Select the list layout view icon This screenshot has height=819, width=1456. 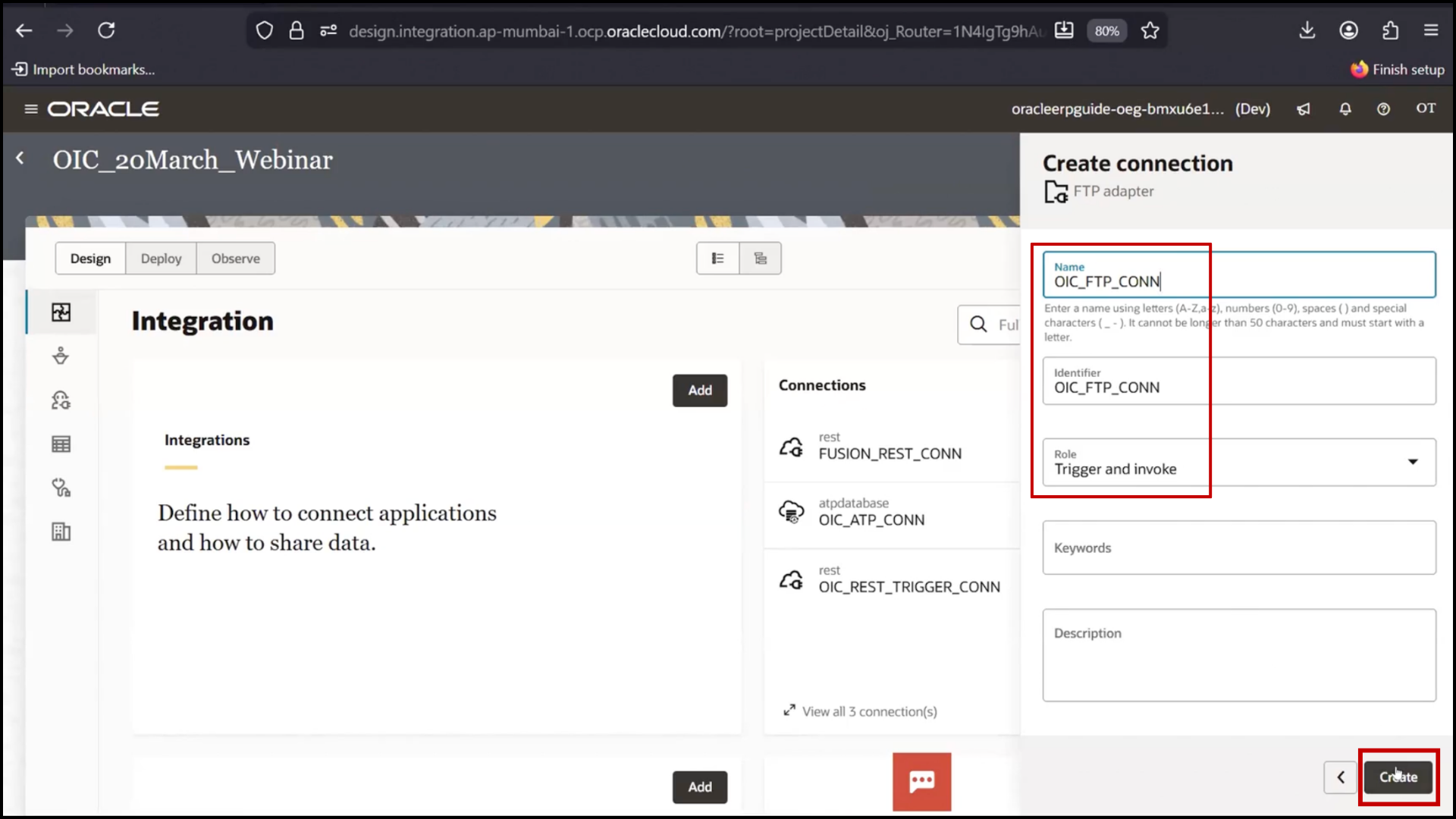717,259
